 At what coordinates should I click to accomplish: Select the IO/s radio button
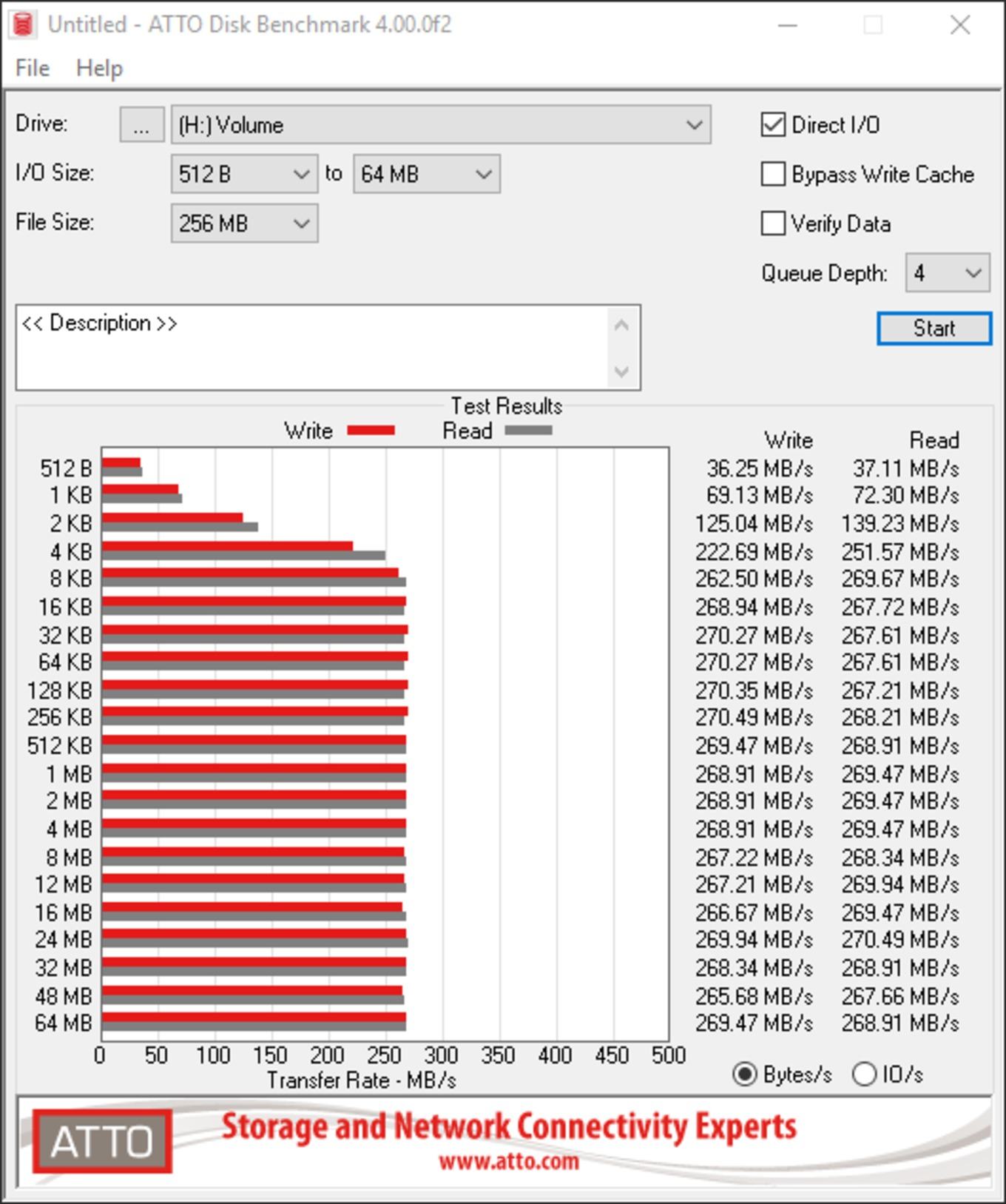[864, 1074]
